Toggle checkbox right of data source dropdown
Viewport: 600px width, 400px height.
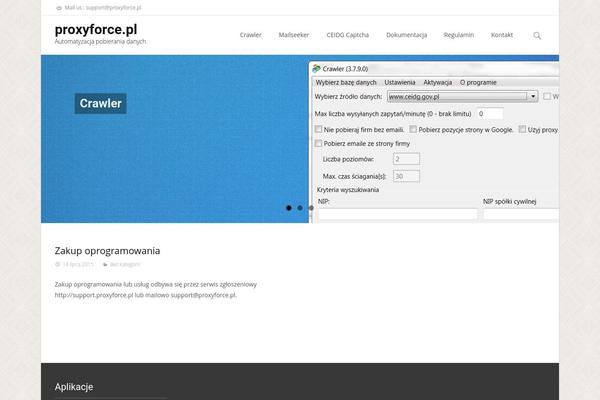coord(547,96)
